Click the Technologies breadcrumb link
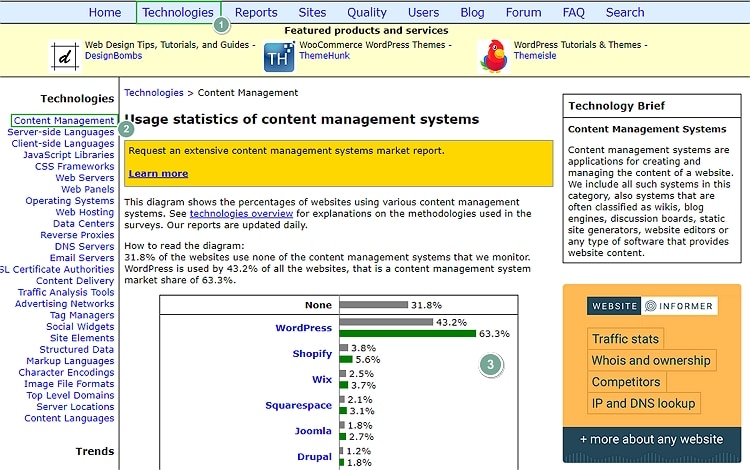 (x=154, y=93)
